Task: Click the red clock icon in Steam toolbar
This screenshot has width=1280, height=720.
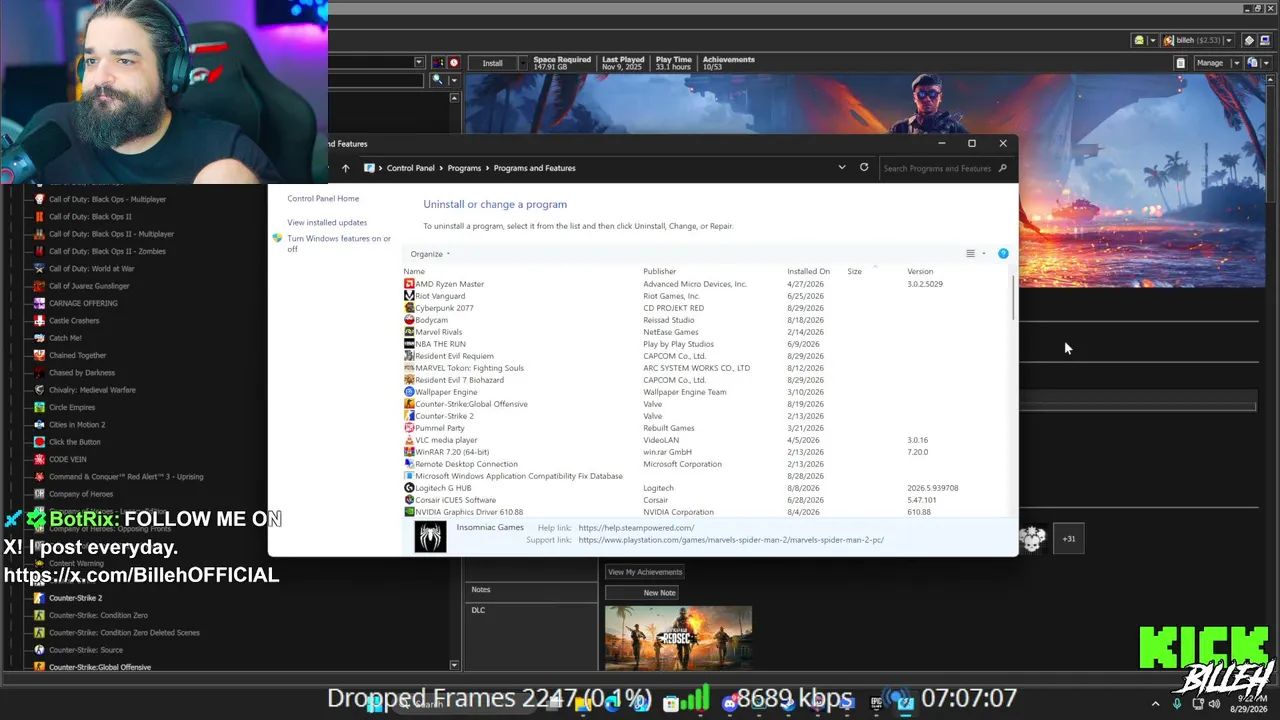Action: click(454, 63)
